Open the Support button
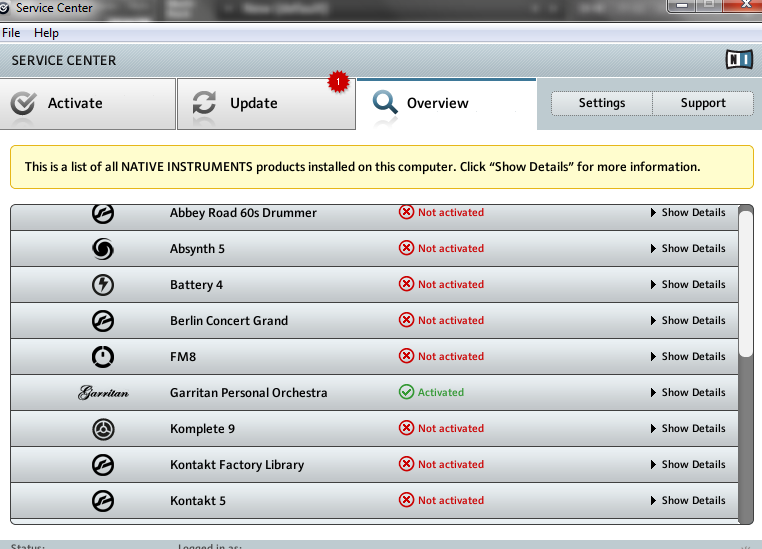This screenshot has width=762, height=549. click(703, 103)
